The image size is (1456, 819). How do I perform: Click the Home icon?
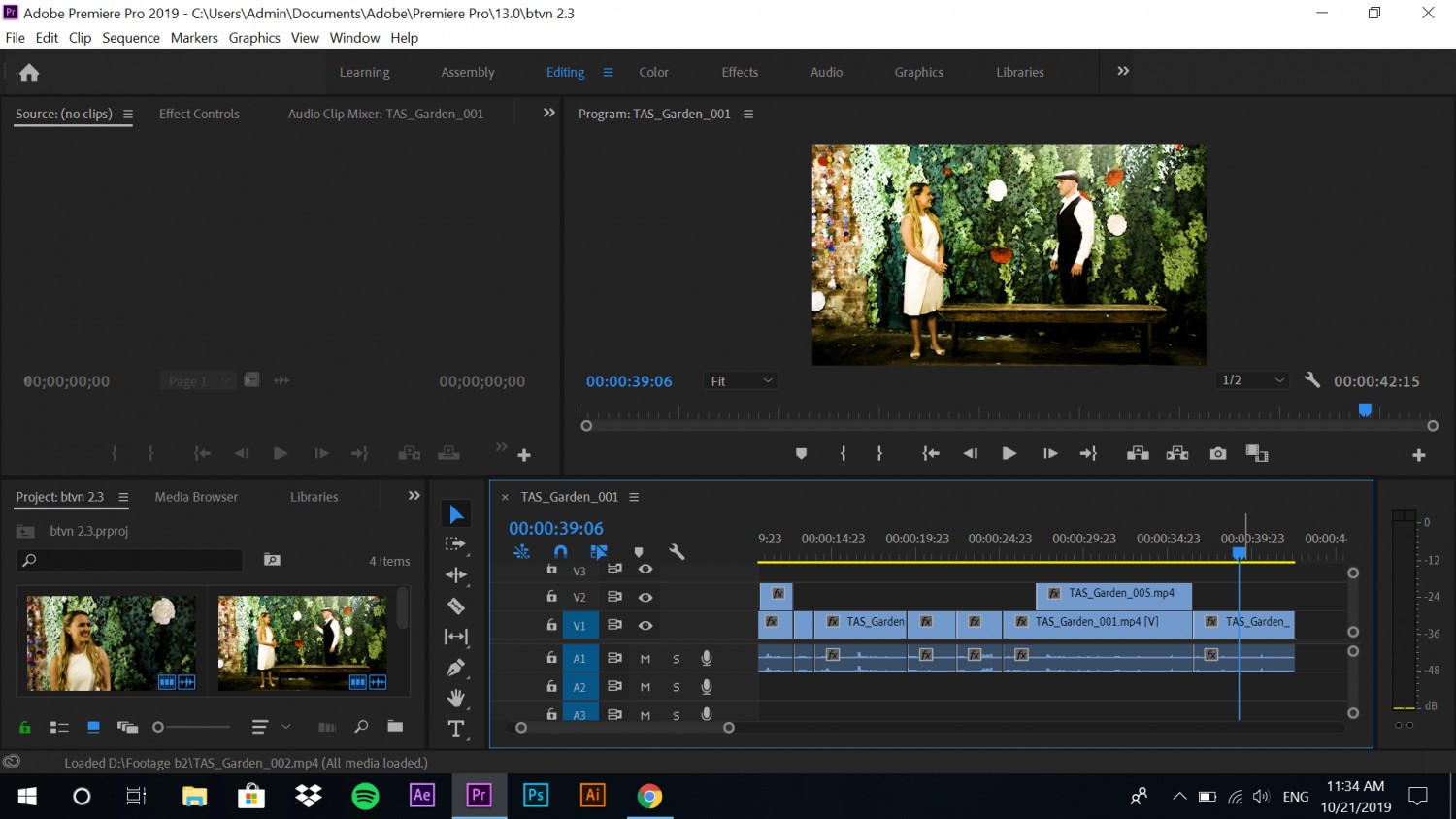pyautogui.click(x=29, y=72)
